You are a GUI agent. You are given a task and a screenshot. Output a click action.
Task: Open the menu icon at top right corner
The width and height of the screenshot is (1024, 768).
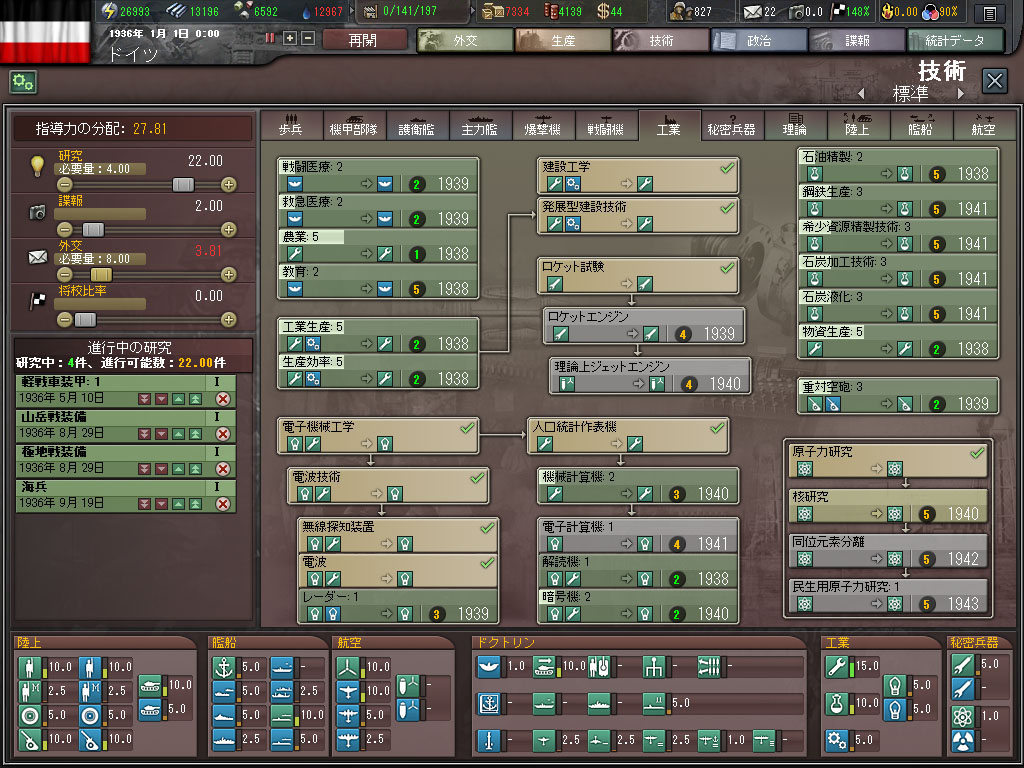(989, 13)
